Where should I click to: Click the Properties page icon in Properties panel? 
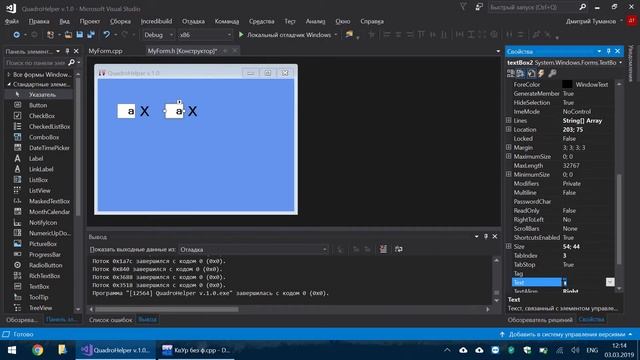click(531, 73)
